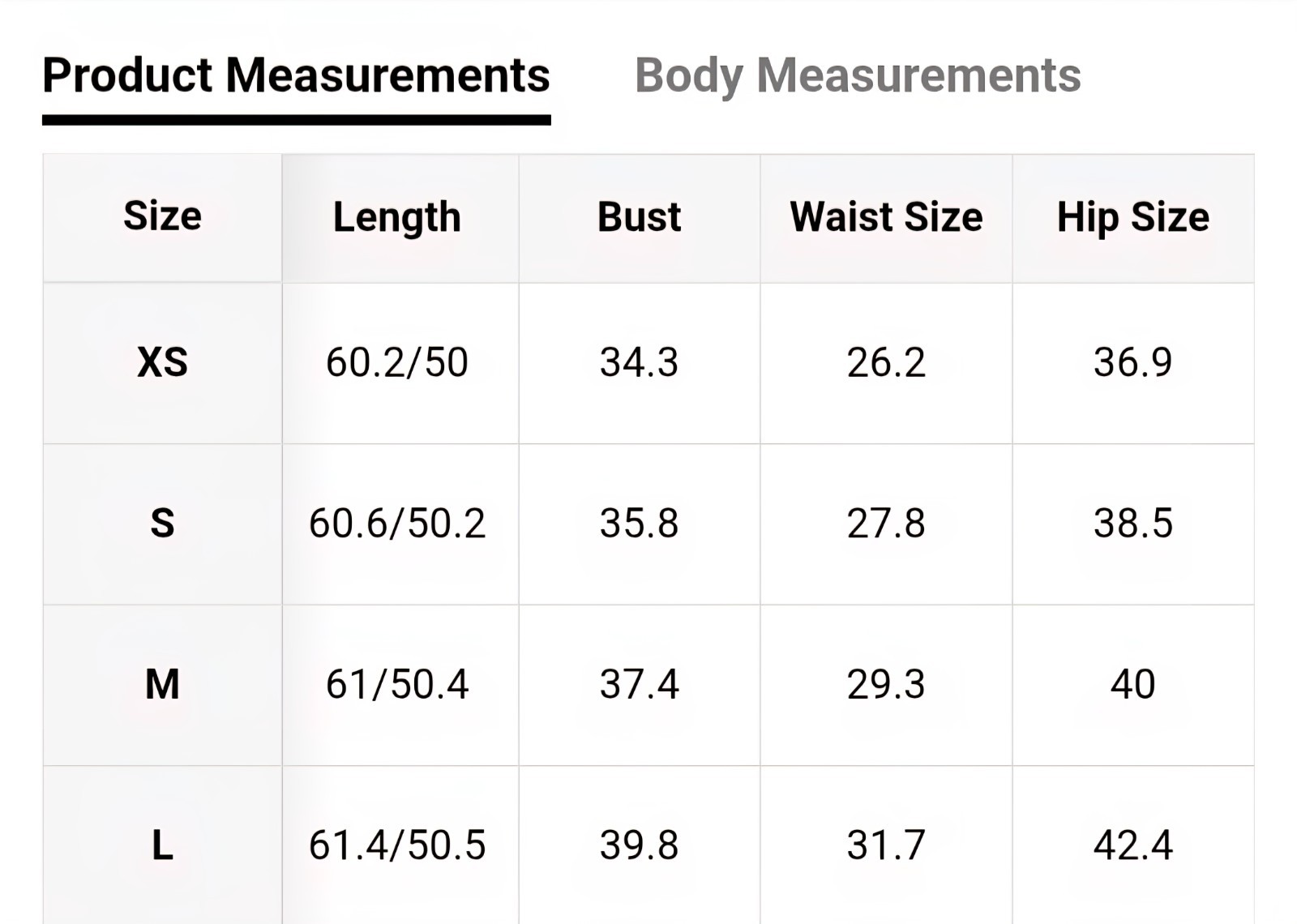
Task: Select the S size row label
Action: coord(162,524)
